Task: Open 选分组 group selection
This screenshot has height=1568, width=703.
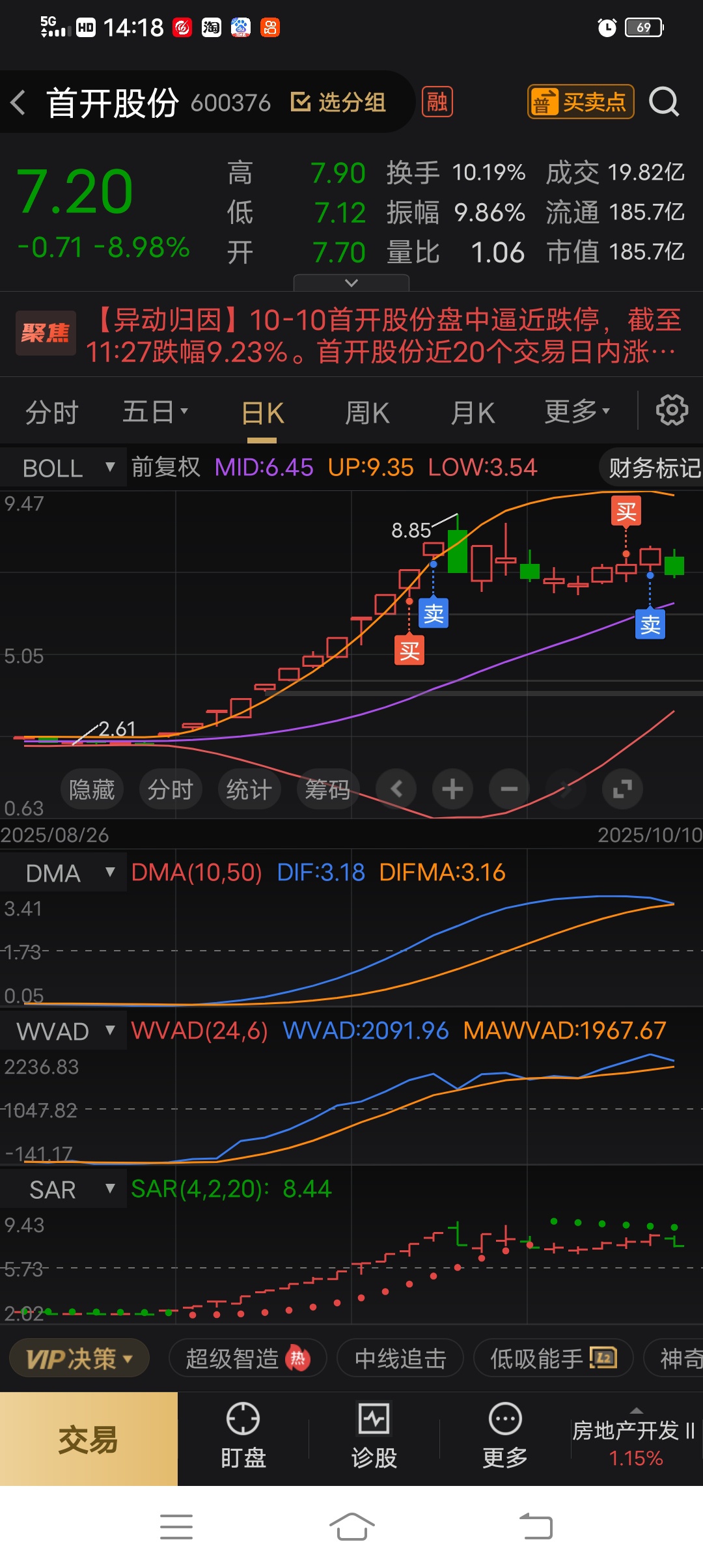Action: point(338,102)
